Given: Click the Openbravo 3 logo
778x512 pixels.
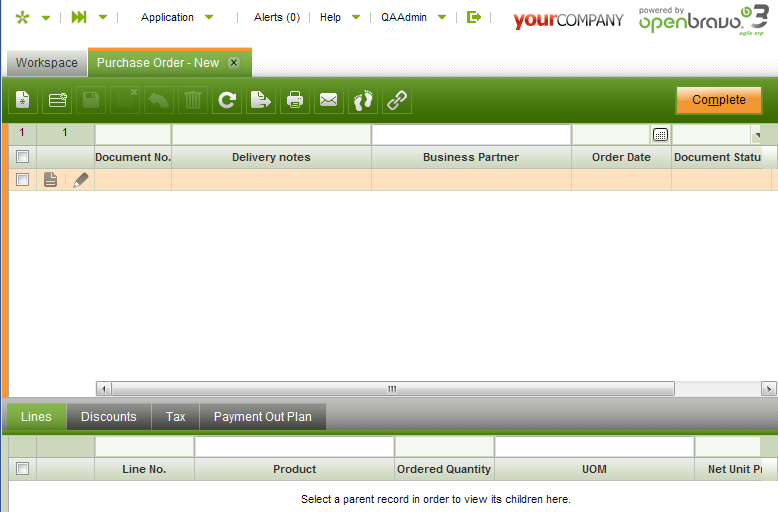Looking at the screenshot, I should click(x=704, y=20).
